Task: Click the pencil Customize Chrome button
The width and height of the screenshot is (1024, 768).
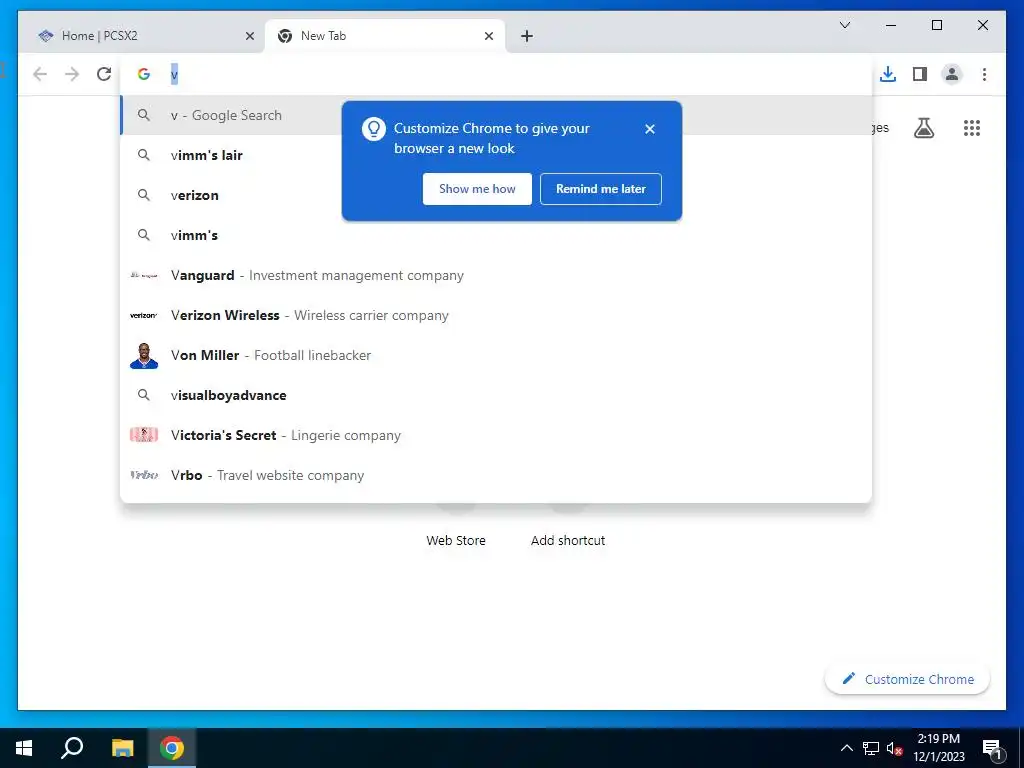Action: 908,679
